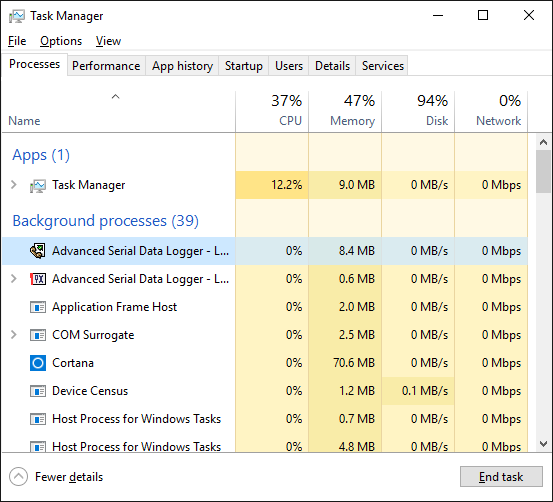Maximize the Task Manager window
The height and width of the screenshot is (502, 553).
[483, 16]
